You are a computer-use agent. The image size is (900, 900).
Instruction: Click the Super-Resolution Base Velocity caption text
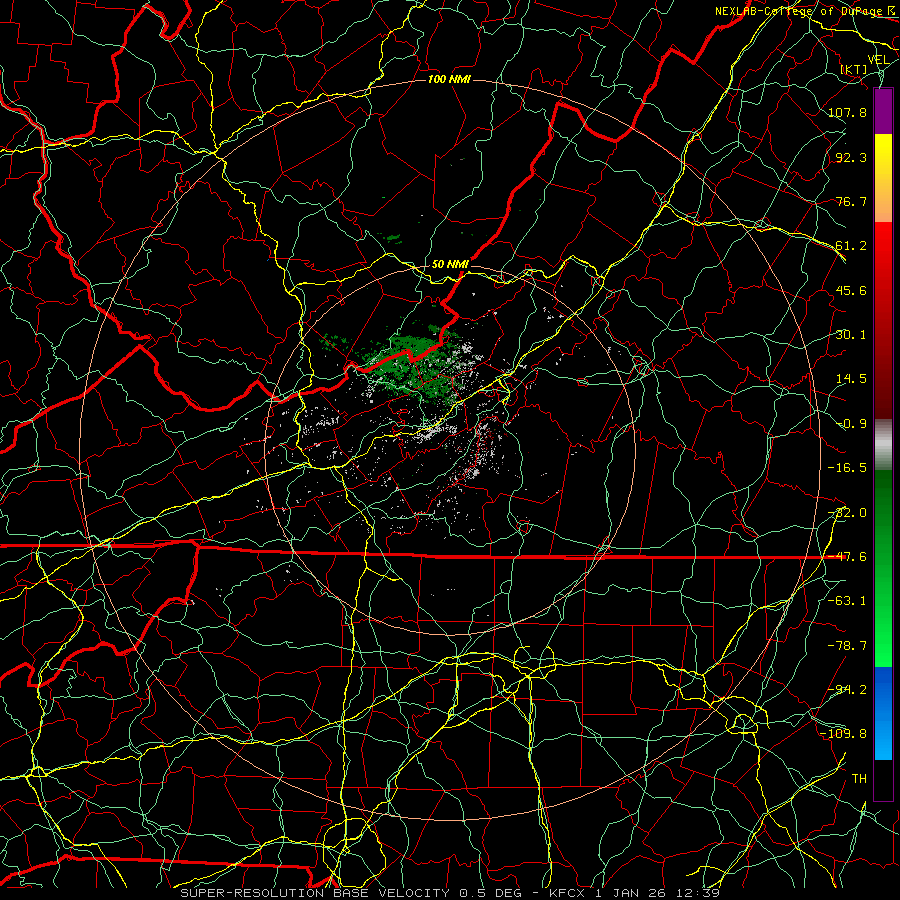450,893
